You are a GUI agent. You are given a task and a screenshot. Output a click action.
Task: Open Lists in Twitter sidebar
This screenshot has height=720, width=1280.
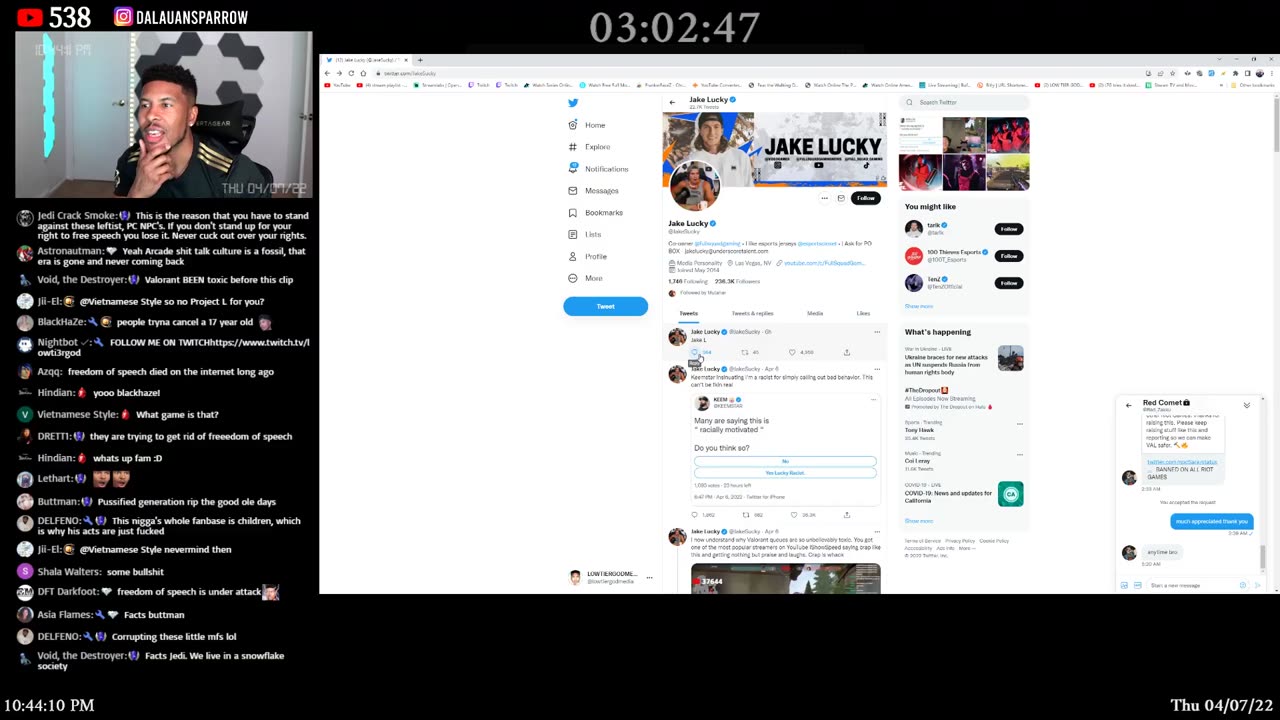point(585,234)
